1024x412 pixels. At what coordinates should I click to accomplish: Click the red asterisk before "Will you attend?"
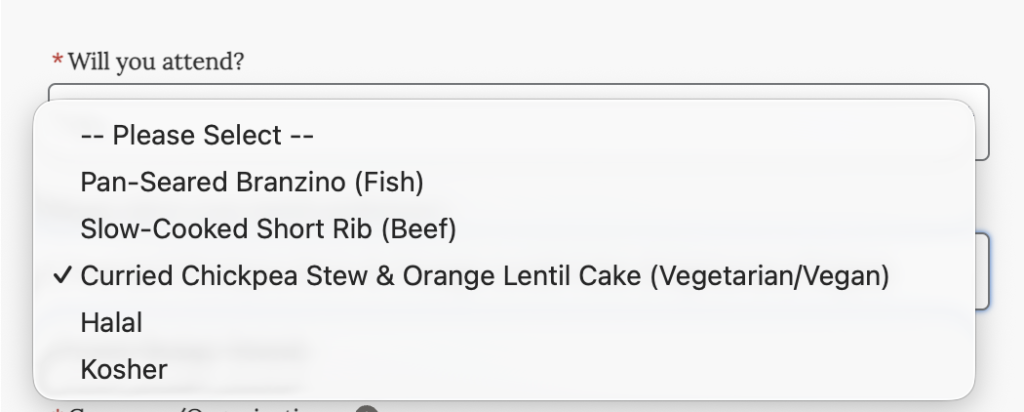click(x=57, y=62)
